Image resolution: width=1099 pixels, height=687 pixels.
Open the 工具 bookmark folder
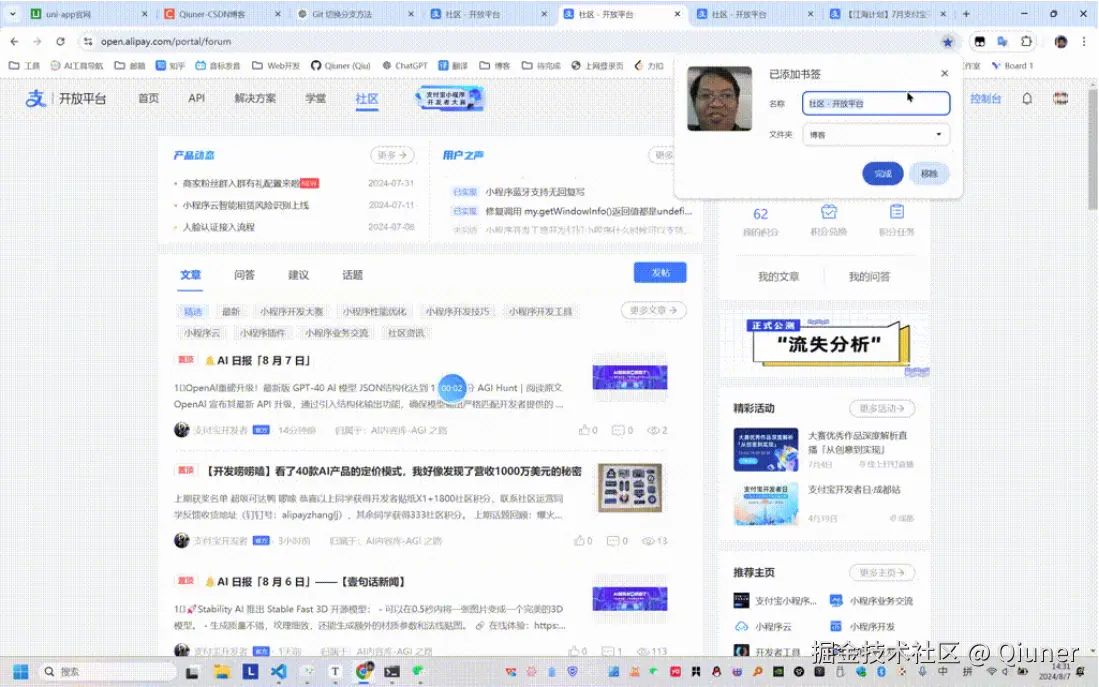(x=24, y=66)
